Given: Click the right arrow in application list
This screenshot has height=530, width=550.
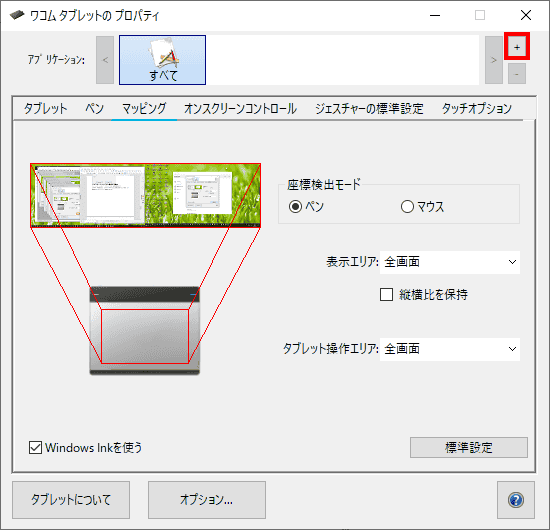Looking at the screenshot, I should tap(494, 60).
